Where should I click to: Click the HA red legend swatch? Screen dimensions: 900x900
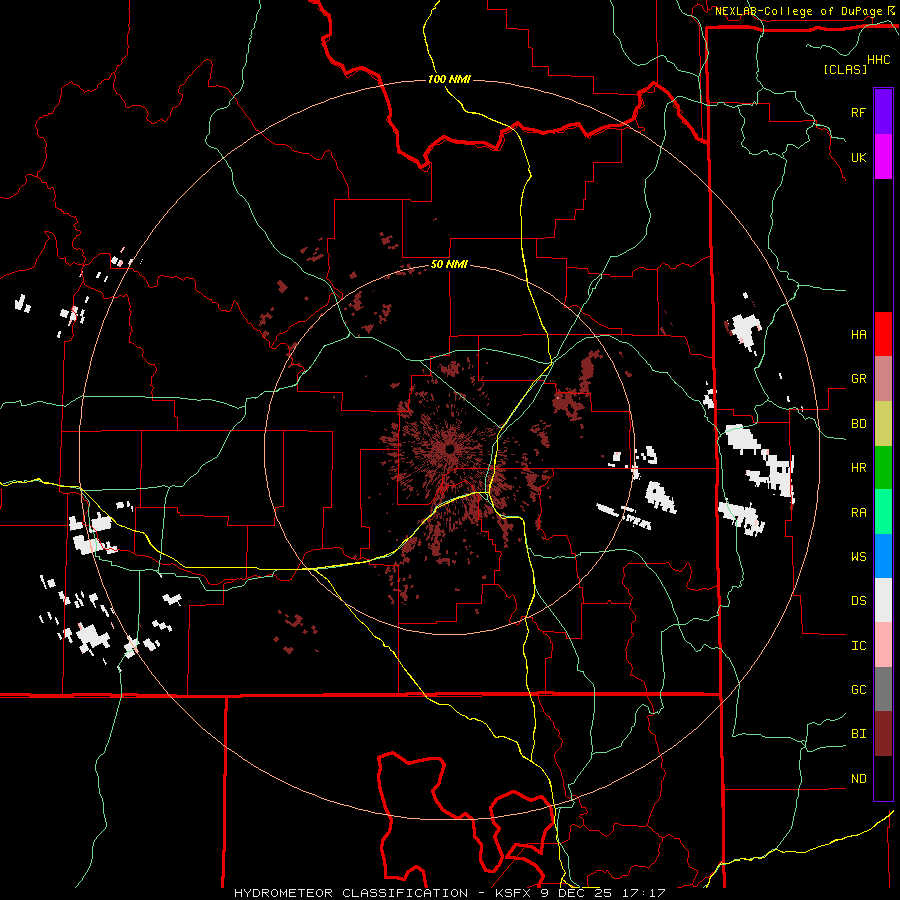pyautogui.click(x=883, y=334)
